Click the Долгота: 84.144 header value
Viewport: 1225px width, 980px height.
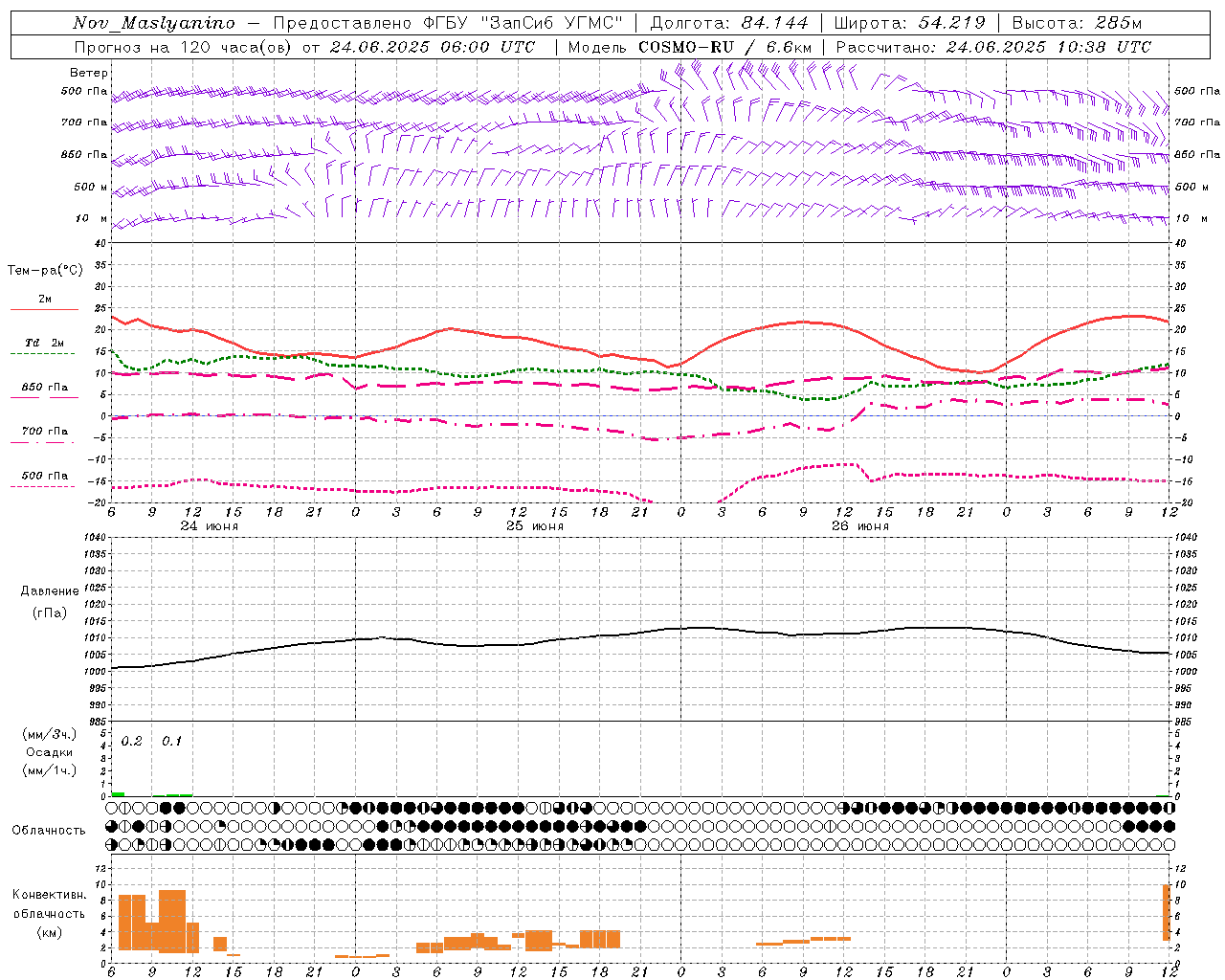(729, 23)
